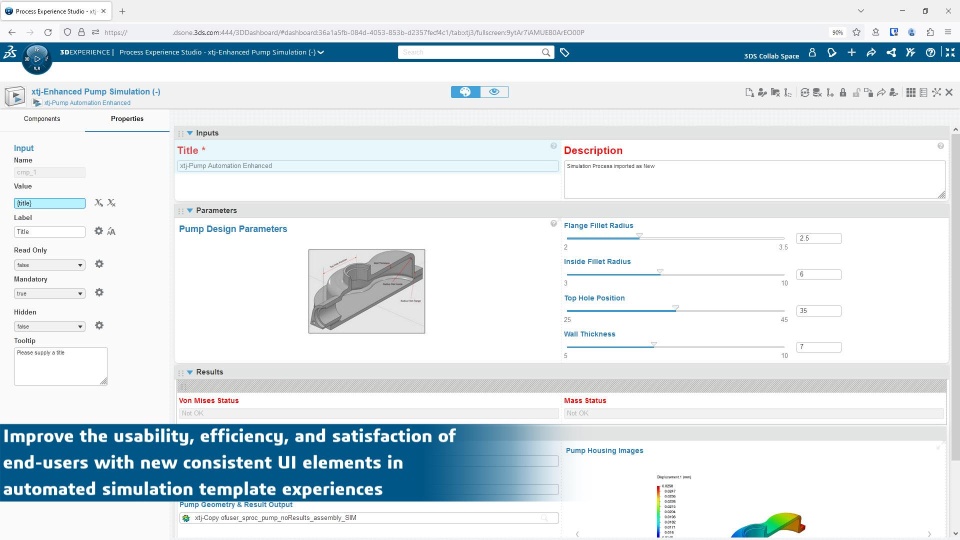Open a new browser tab
The image size is (960, 540).
[x=122, y=11]
